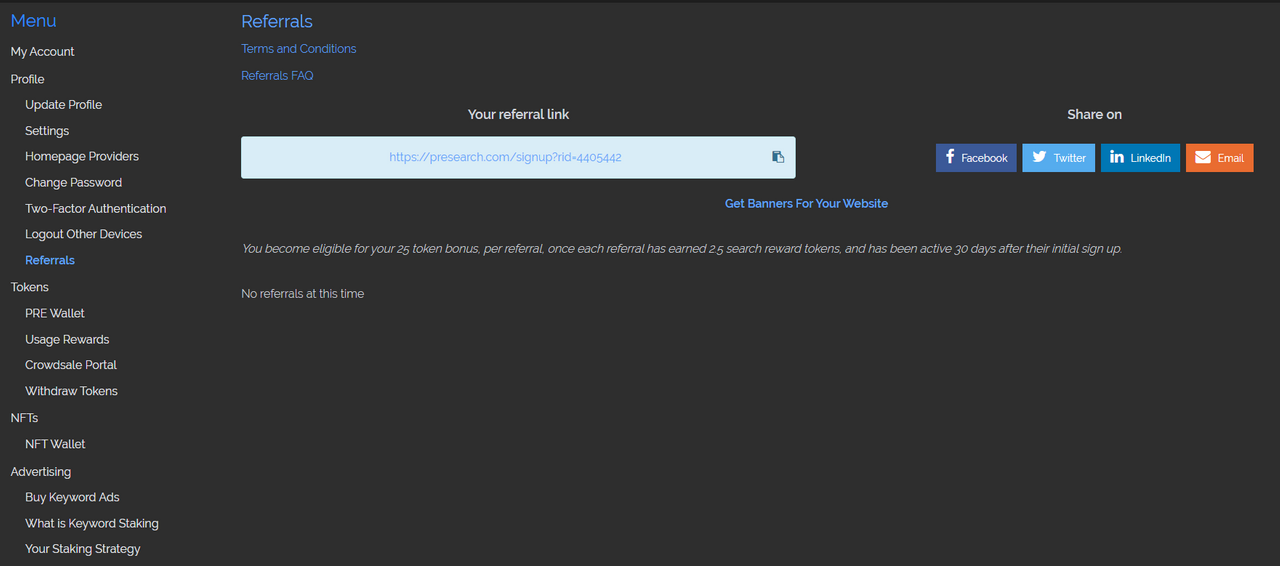Share referral link on Twitter

1058,158
